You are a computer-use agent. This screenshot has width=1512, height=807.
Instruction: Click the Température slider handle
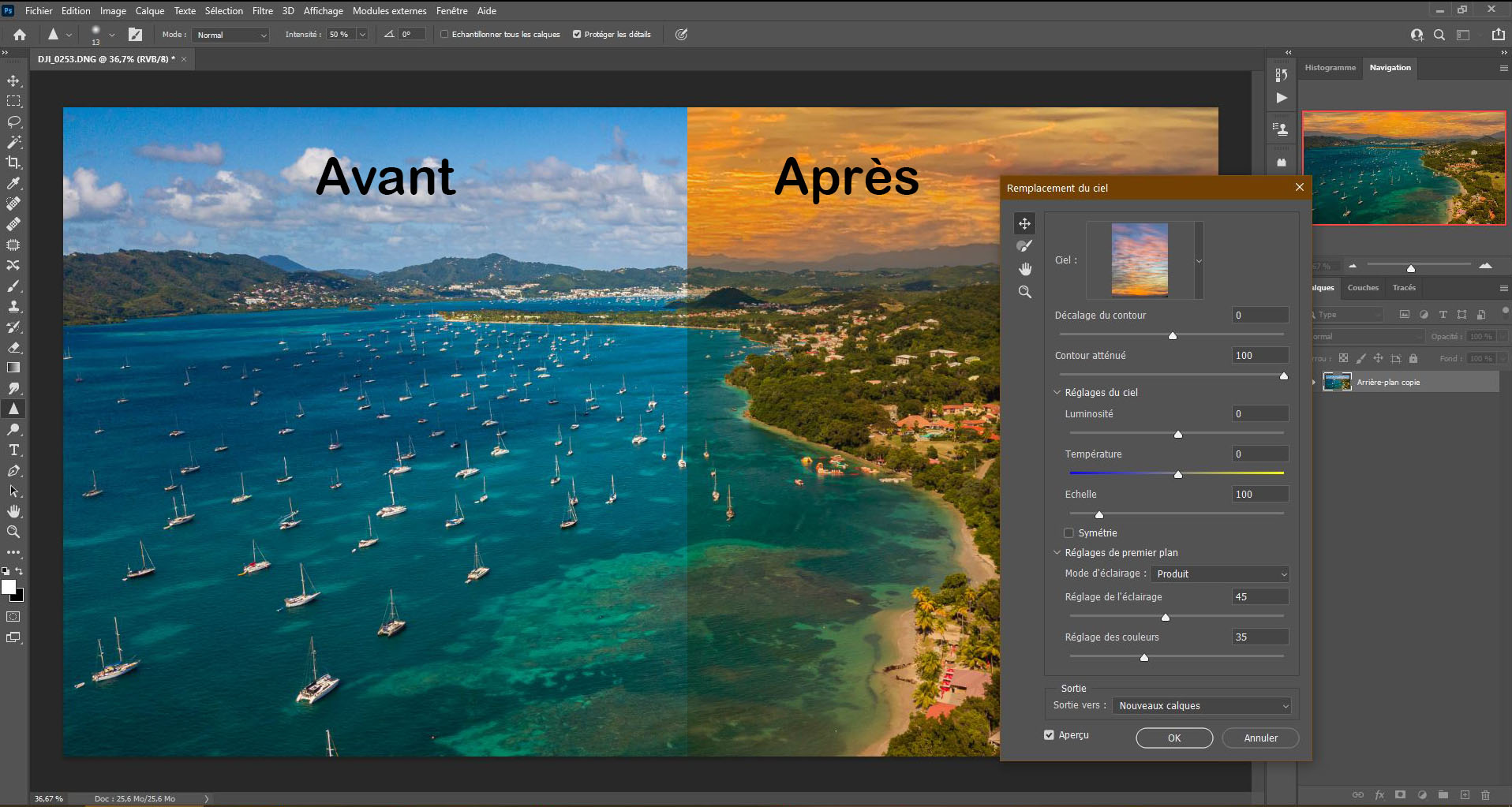[x=1178, y=475]
